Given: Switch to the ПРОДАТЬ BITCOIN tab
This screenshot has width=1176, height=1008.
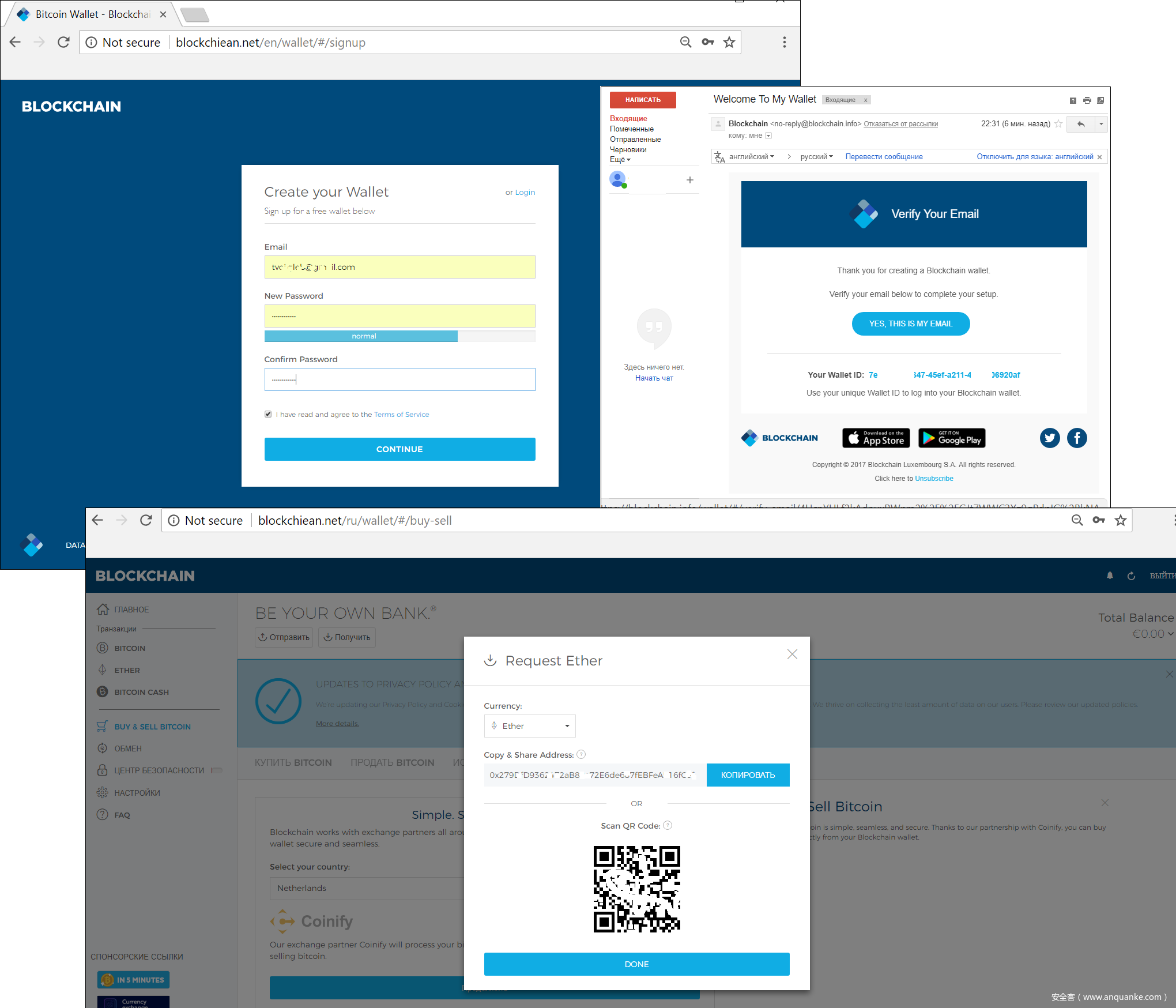Looking at the screenshot, I should pyautogui.click(x=392, y=762).
